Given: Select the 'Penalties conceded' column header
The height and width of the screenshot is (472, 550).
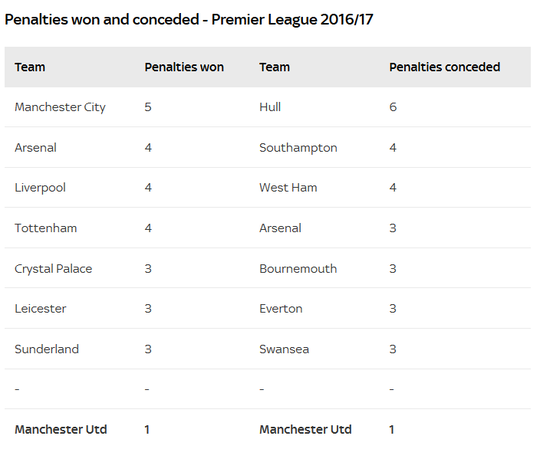Looking at the screenshot, I should 445,67.
